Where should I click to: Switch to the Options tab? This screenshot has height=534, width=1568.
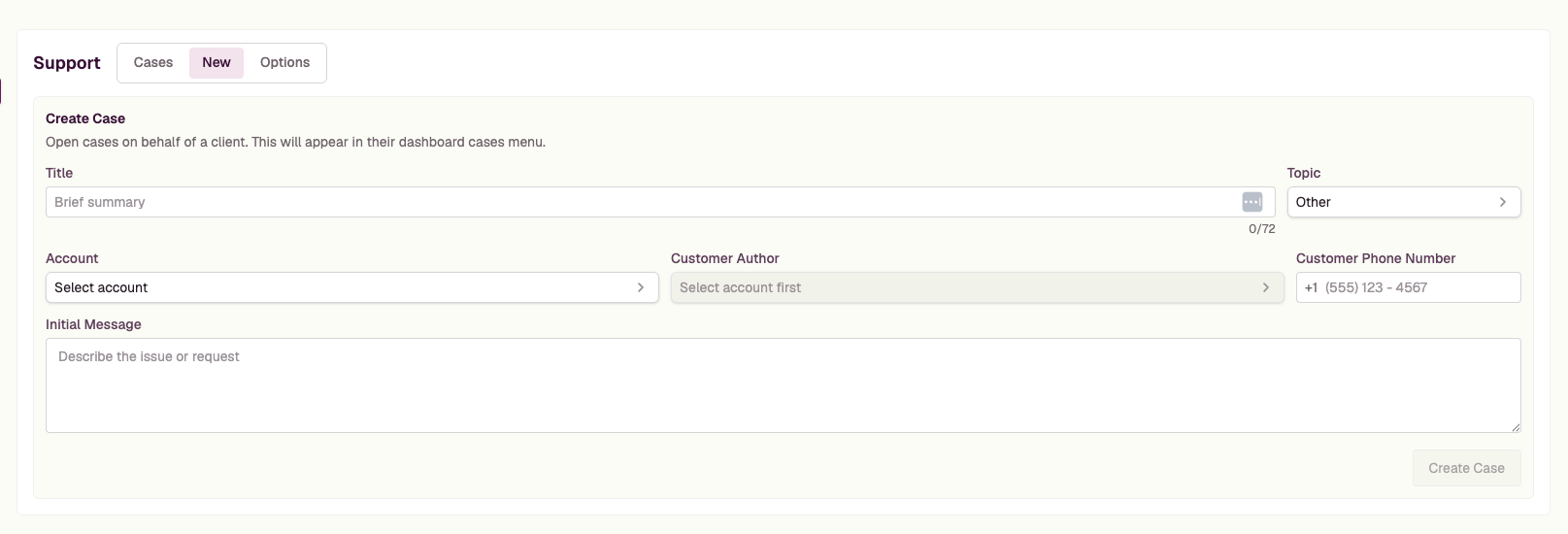coord(284,62)
